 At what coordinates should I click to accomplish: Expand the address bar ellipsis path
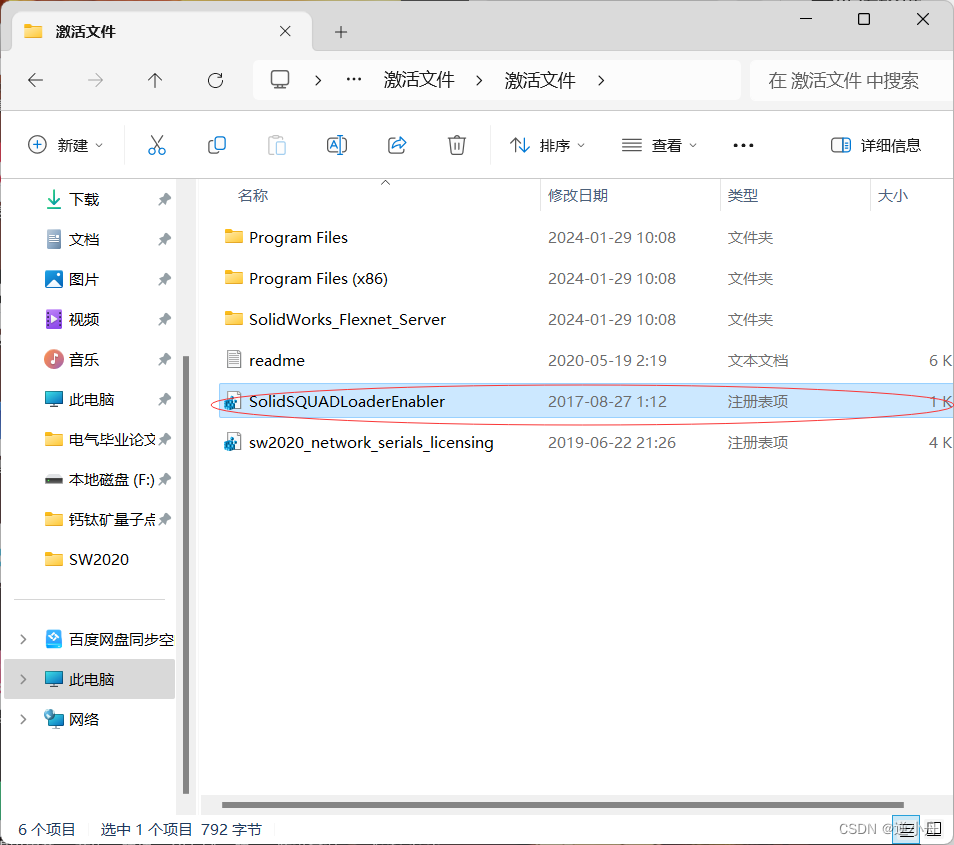(x=354, y=80)
